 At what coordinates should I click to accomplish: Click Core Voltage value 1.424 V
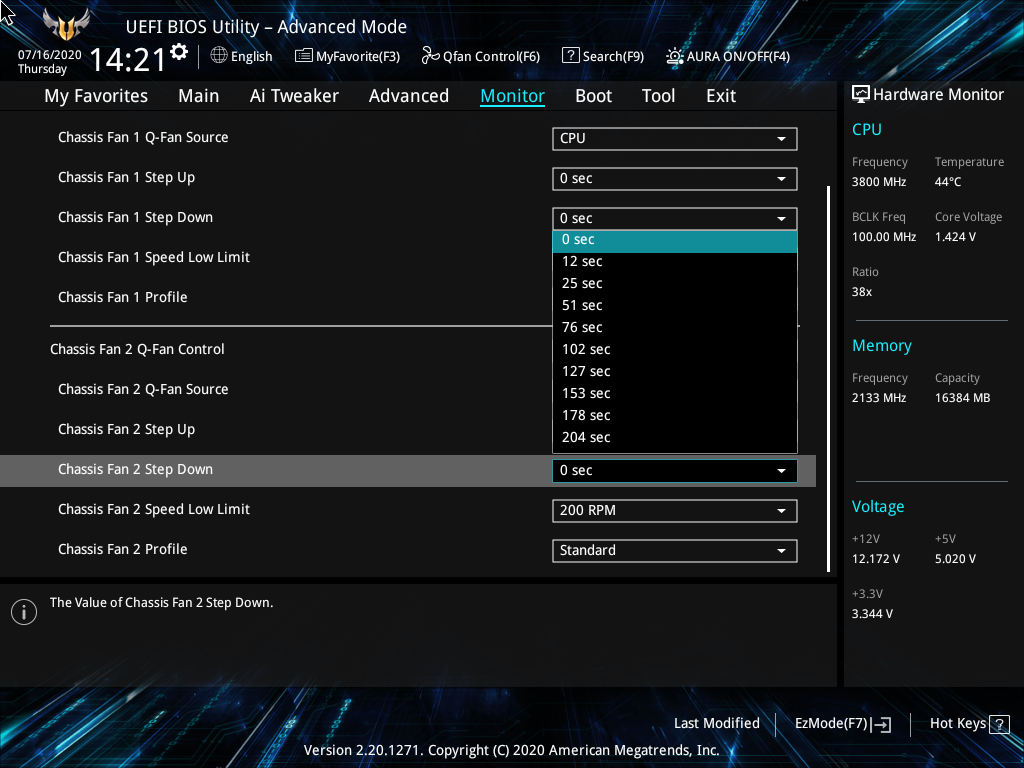955,237
